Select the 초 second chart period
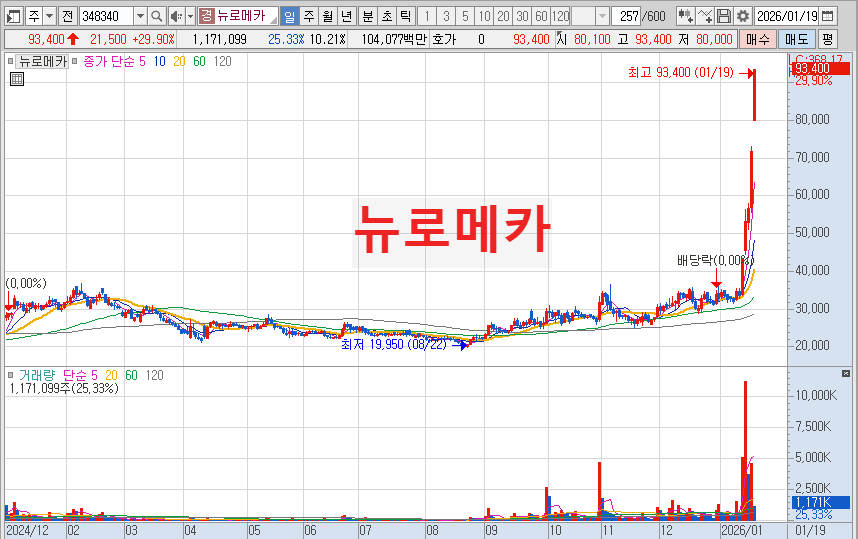This screenshot has width=858, height=539. pos(387,16)
